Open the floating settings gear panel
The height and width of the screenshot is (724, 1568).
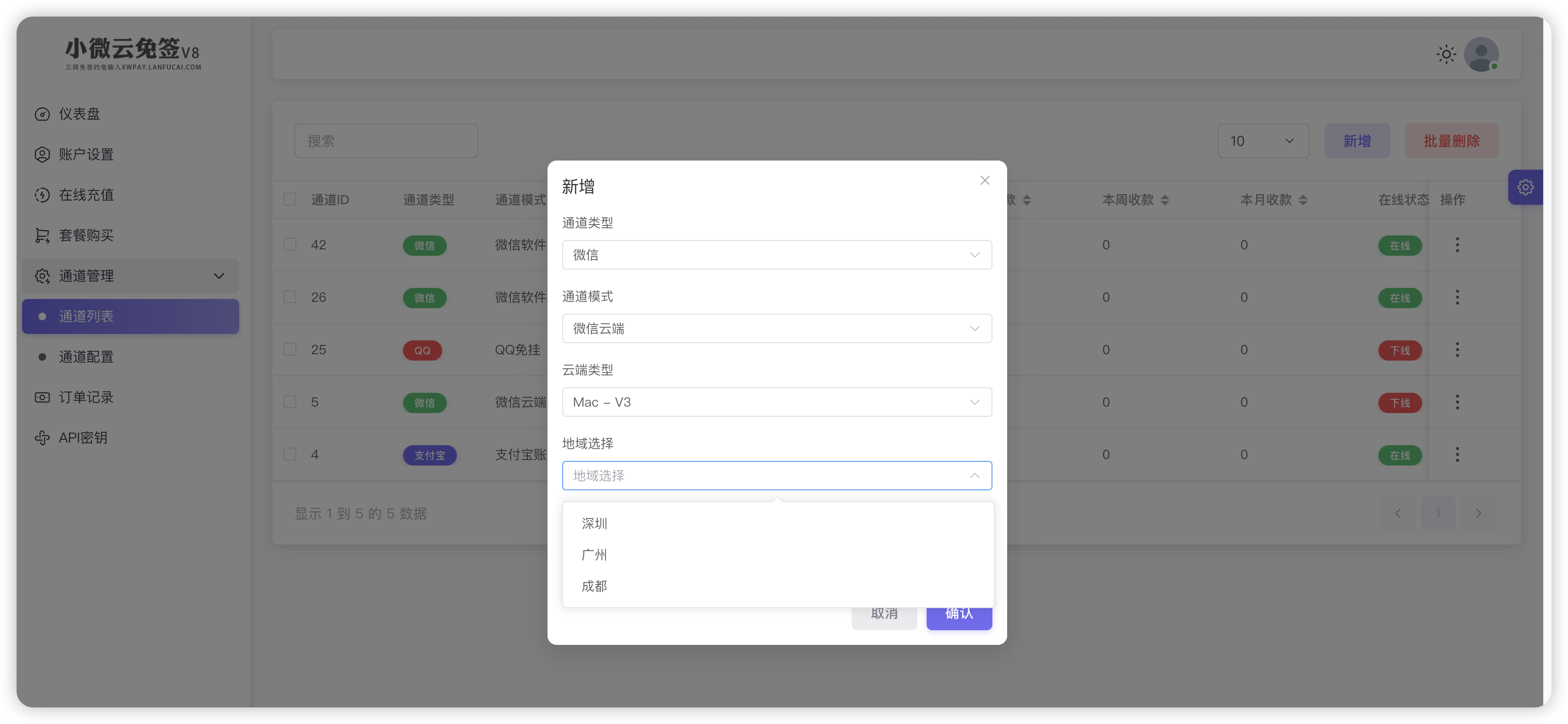pyautogui.click(x=1525, y=187)
